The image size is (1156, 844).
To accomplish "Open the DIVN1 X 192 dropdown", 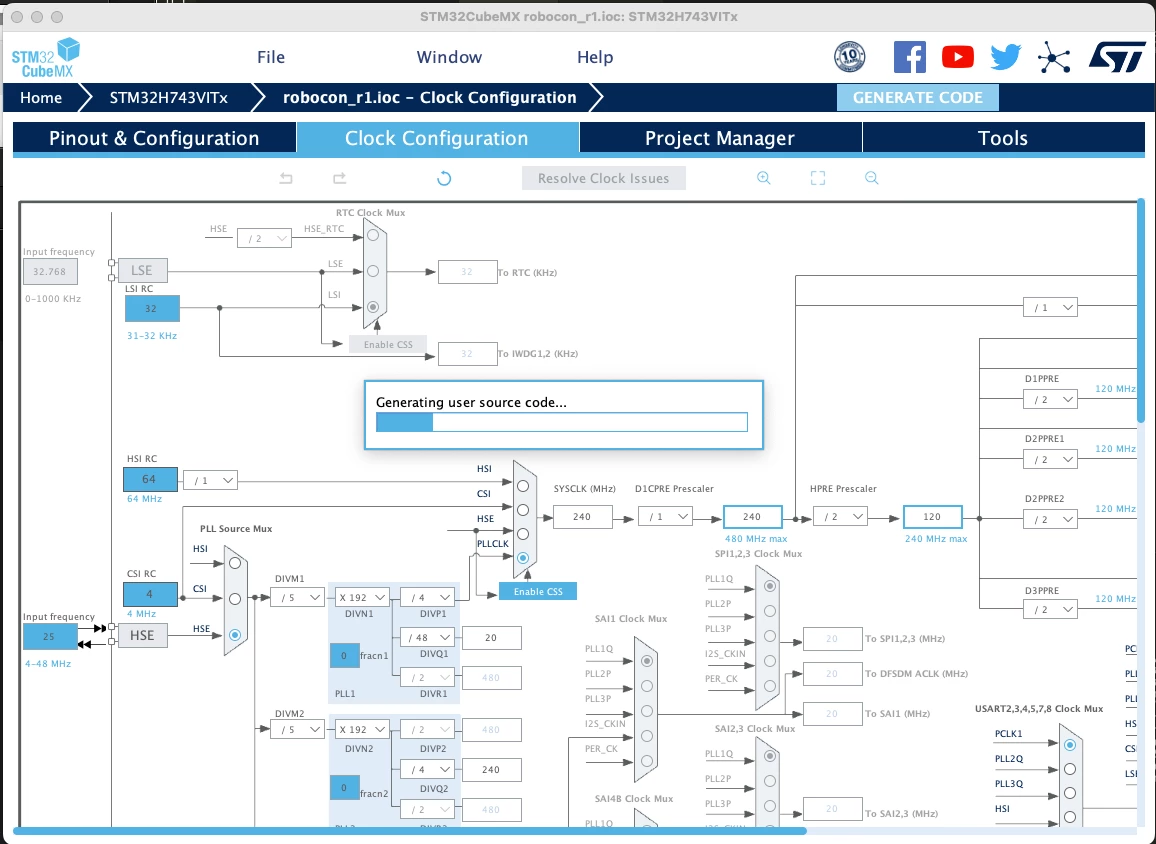I will 361,597.
